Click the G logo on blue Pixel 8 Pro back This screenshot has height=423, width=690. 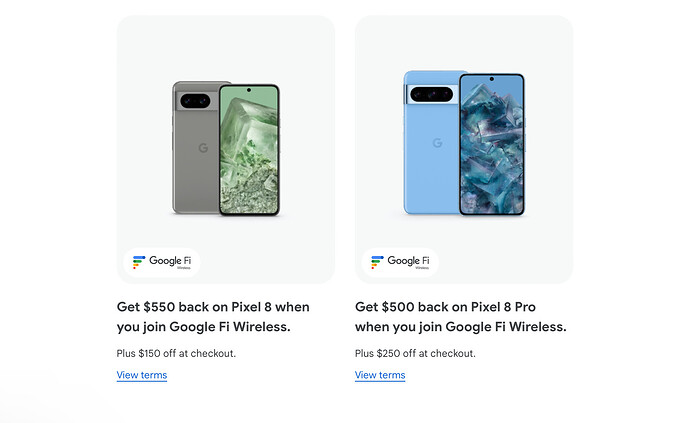[437, 143]
